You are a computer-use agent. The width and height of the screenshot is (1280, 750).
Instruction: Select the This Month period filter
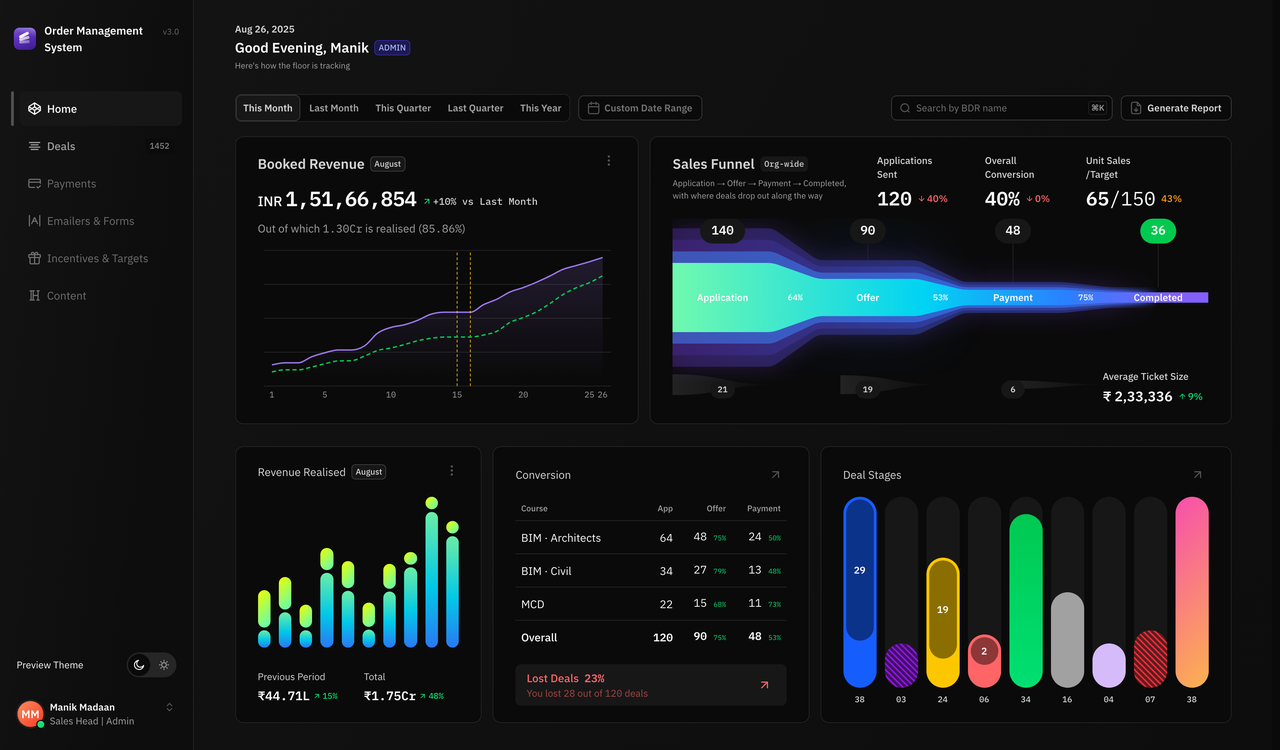[268, 108]
